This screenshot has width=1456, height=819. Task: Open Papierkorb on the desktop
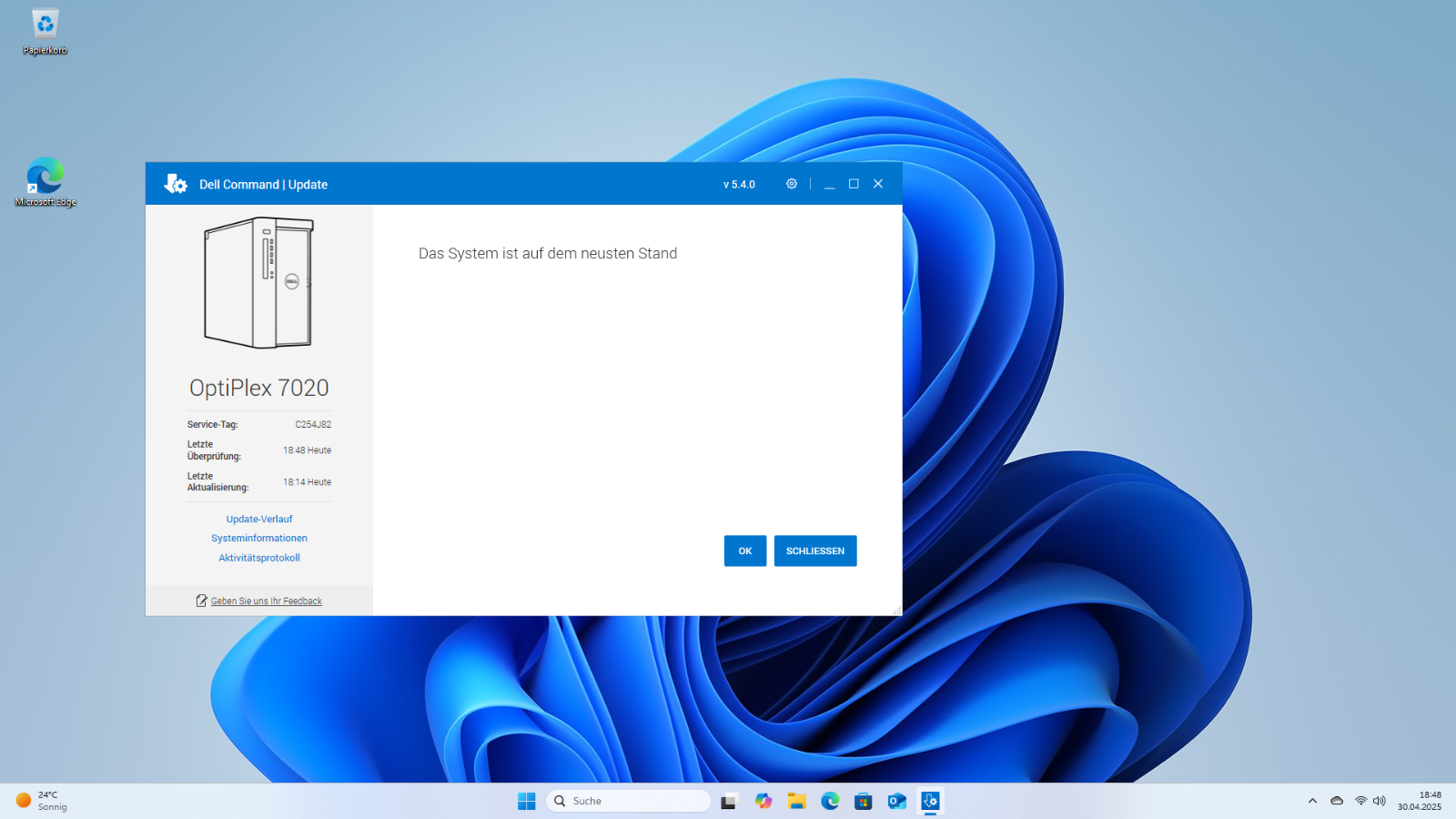45,32
